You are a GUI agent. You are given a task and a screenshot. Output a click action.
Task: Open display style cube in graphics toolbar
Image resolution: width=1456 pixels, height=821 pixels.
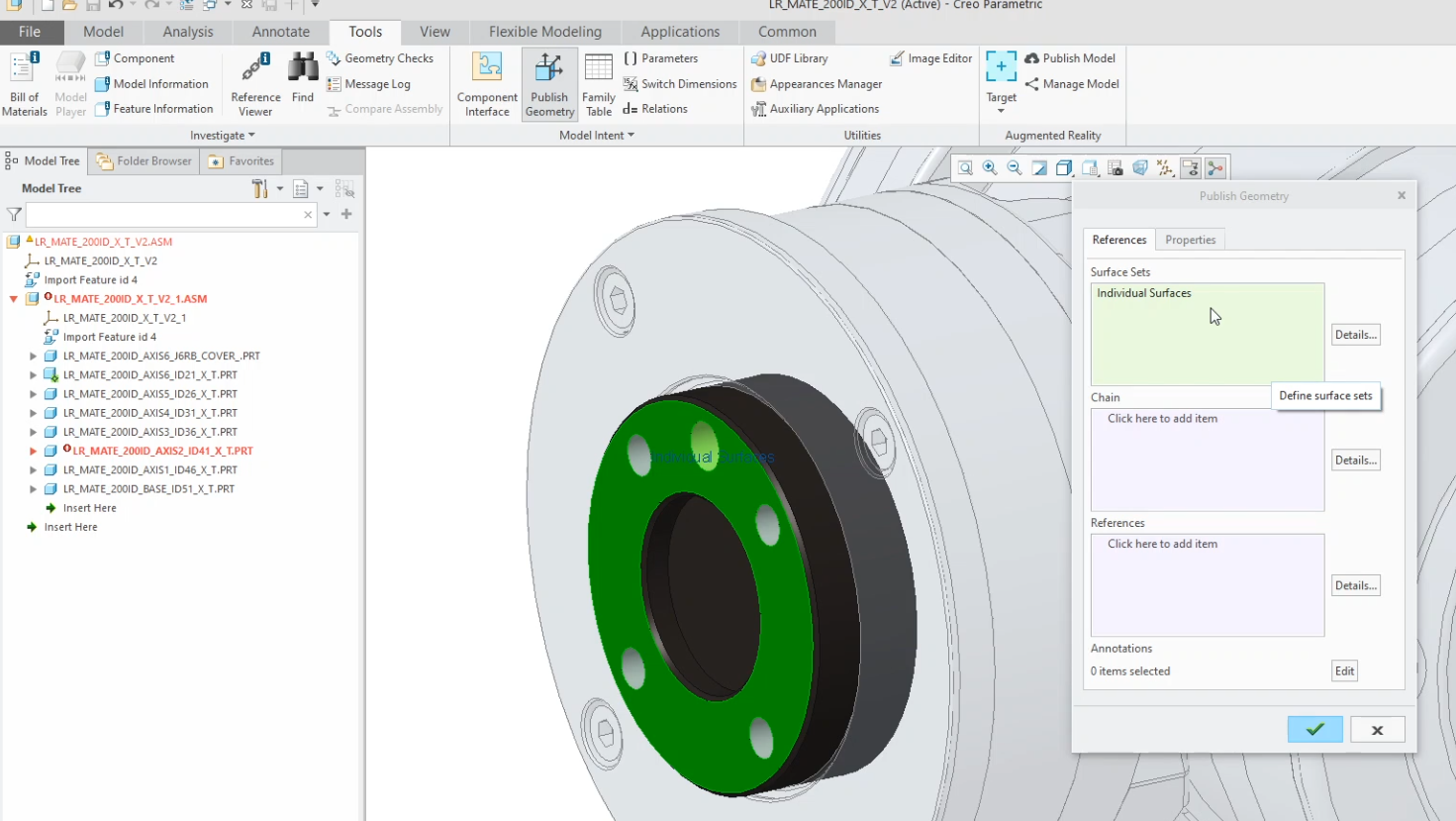pyautogui.click(x=1064, y=168)
